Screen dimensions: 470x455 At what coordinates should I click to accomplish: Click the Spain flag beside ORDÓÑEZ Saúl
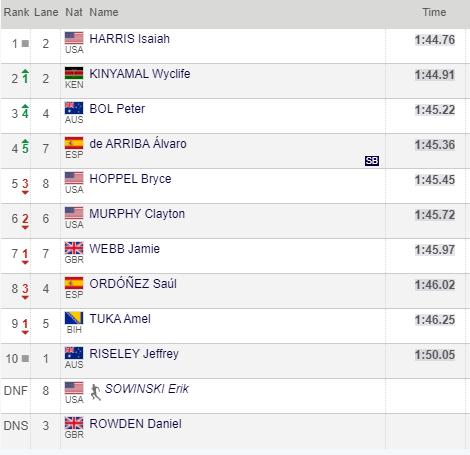(x=74, y=283)
